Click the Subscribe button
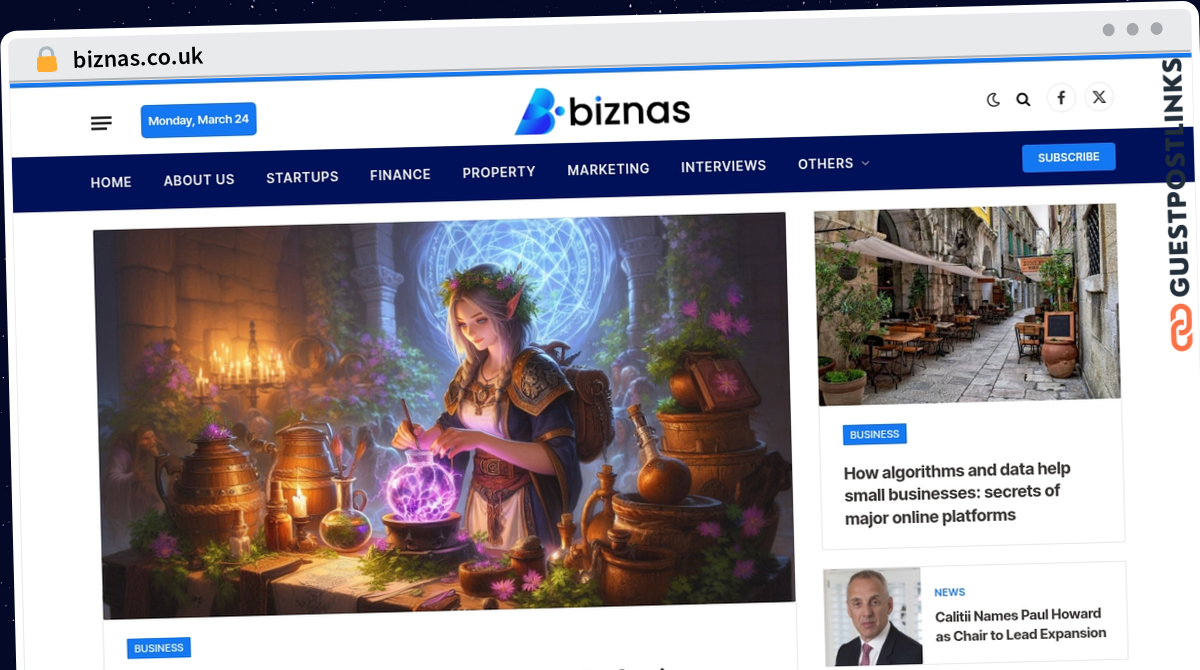 (x=1068, y=157)
